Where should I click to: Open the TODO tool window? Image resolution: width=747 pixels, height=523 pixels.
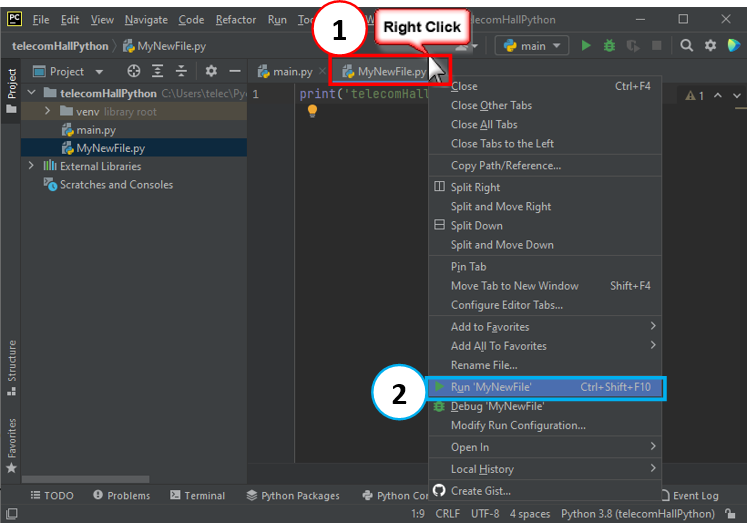(x=52, y=495)
